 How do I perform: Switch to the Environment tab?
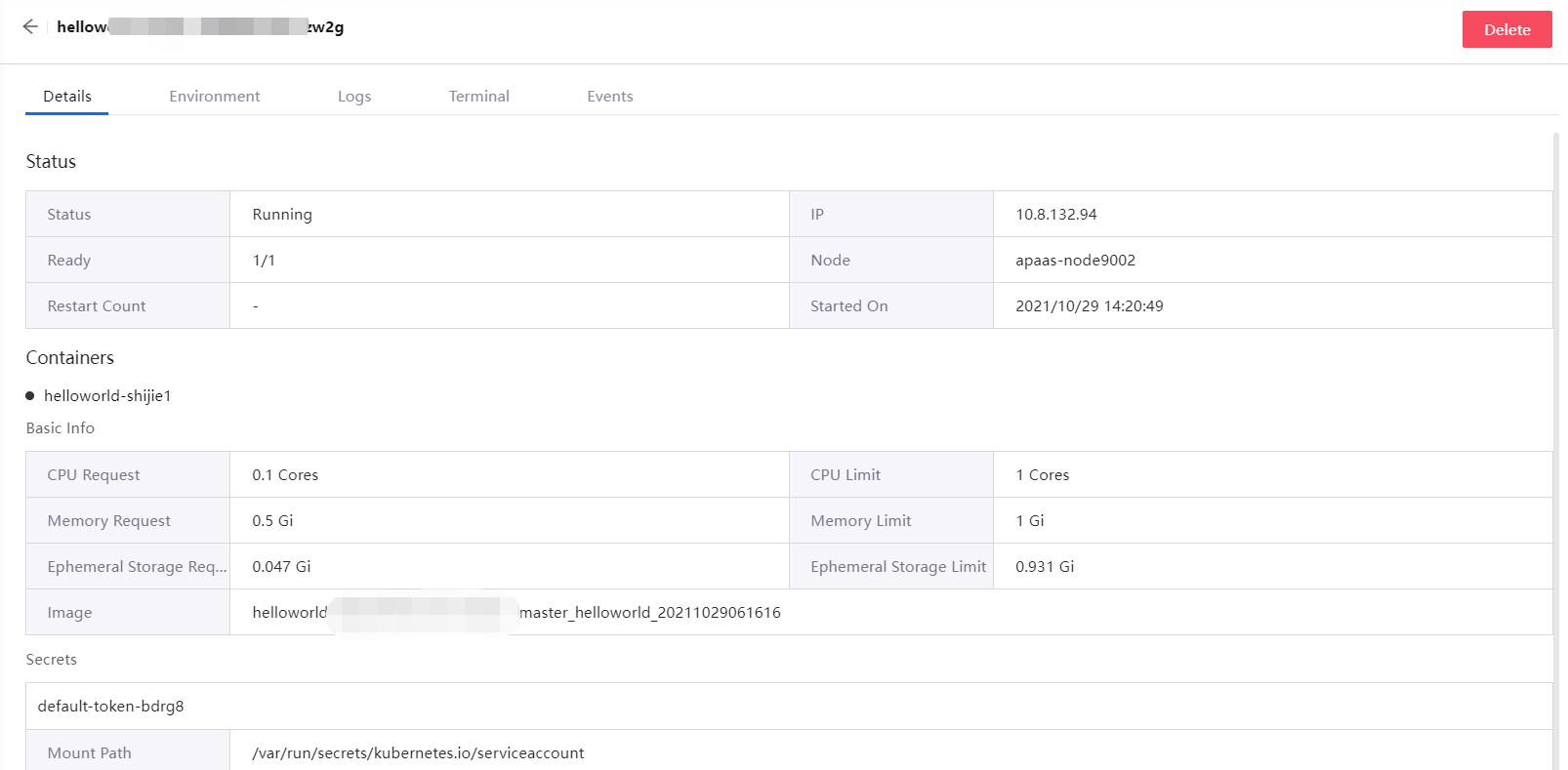[214, 97]
